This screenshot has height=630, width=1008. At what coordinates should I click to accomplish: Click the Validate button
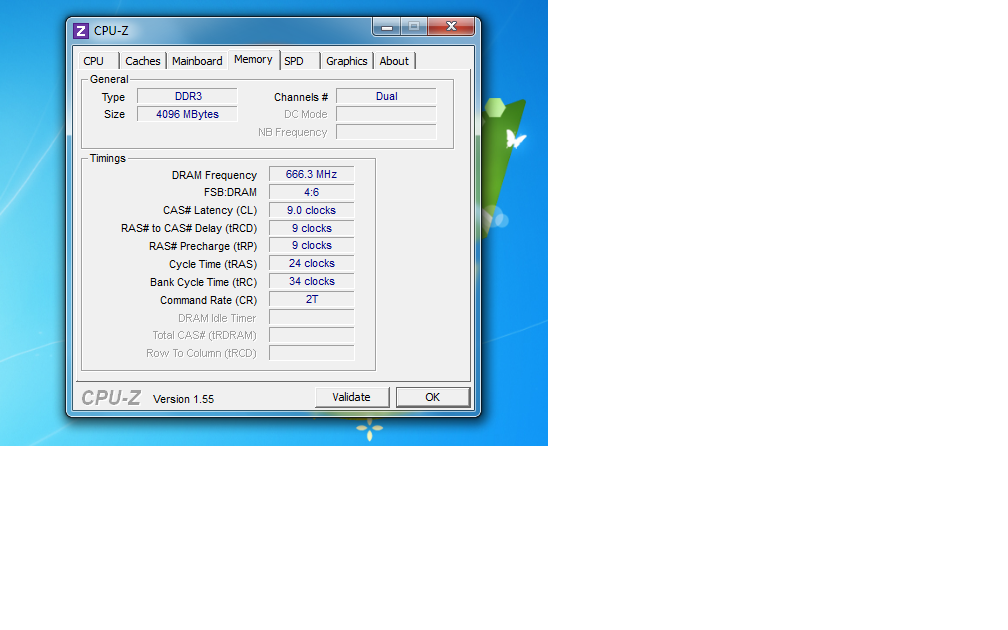[x=352, y=397]
